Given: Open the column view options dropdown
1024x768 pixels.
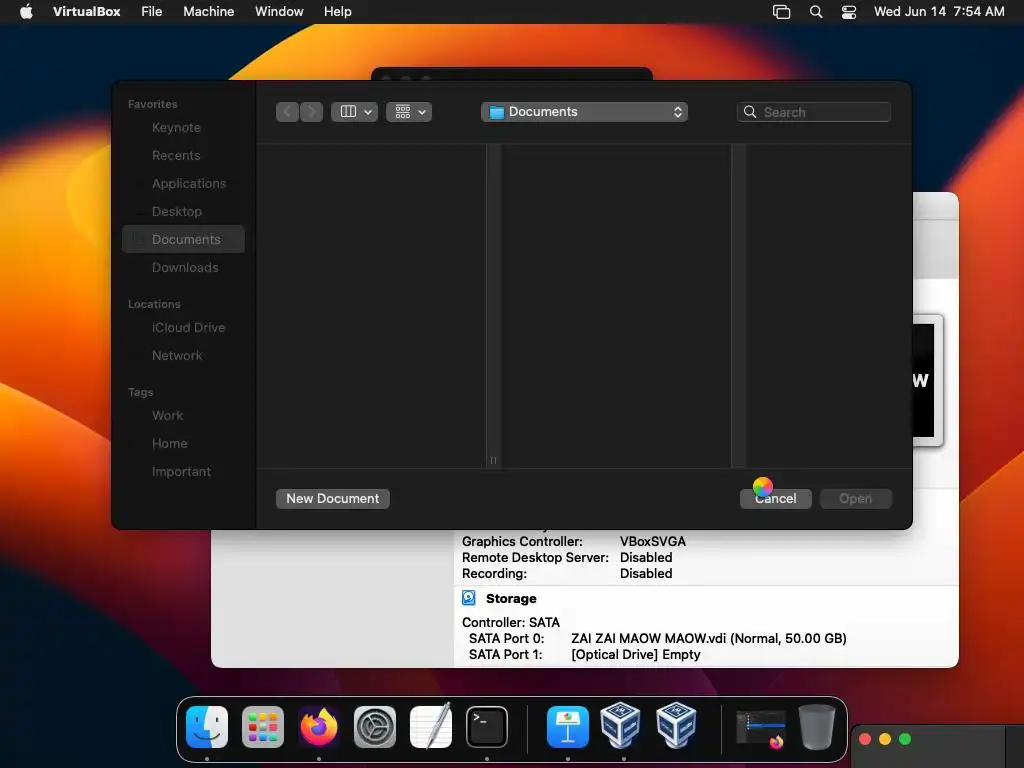Looking at the screenshot, I should tap(355, 112).
